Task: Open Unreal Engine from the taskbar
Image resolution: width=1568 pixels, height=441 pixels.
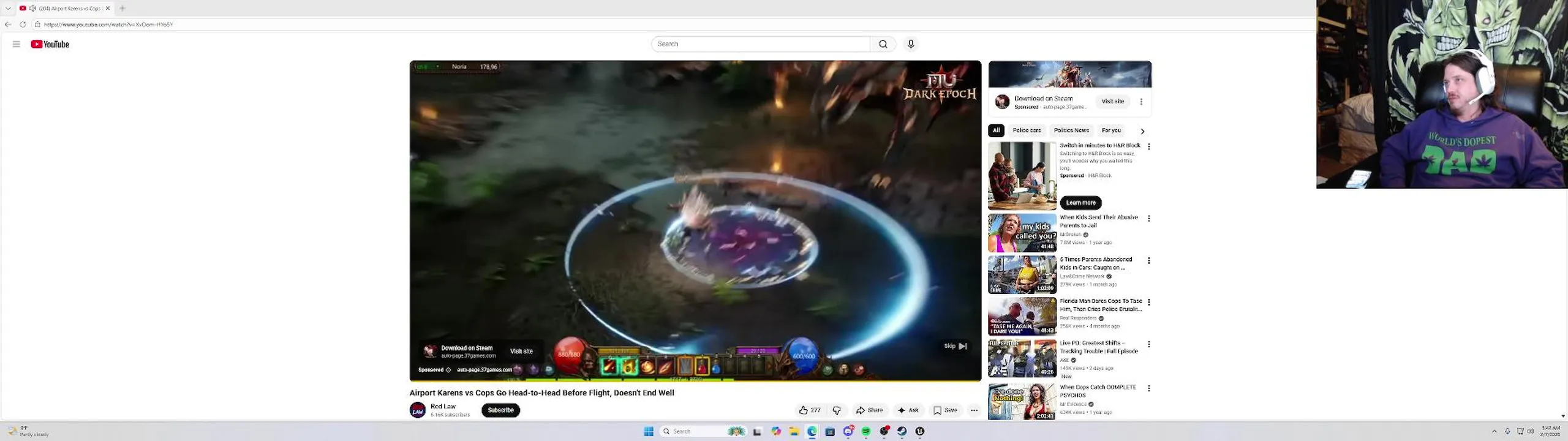Action: click(919, 431)
